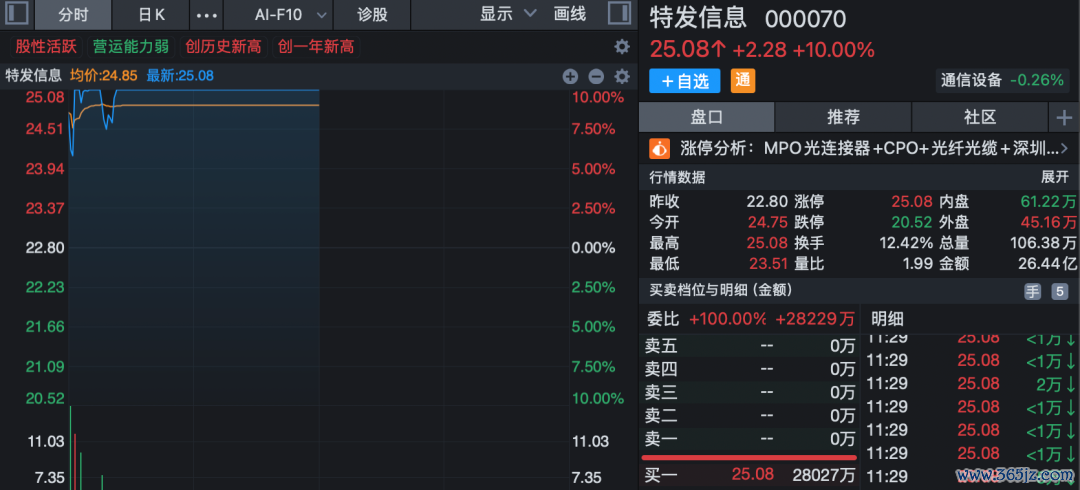Switch to the 日K tab
The image size is (1080, 490).
click(x=152, y=14)
